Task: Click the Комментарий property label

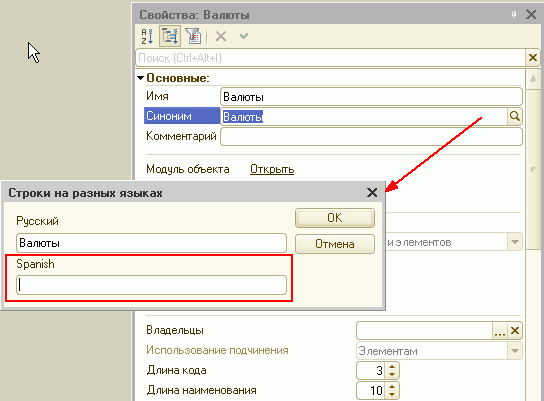Action: [181, 136]
